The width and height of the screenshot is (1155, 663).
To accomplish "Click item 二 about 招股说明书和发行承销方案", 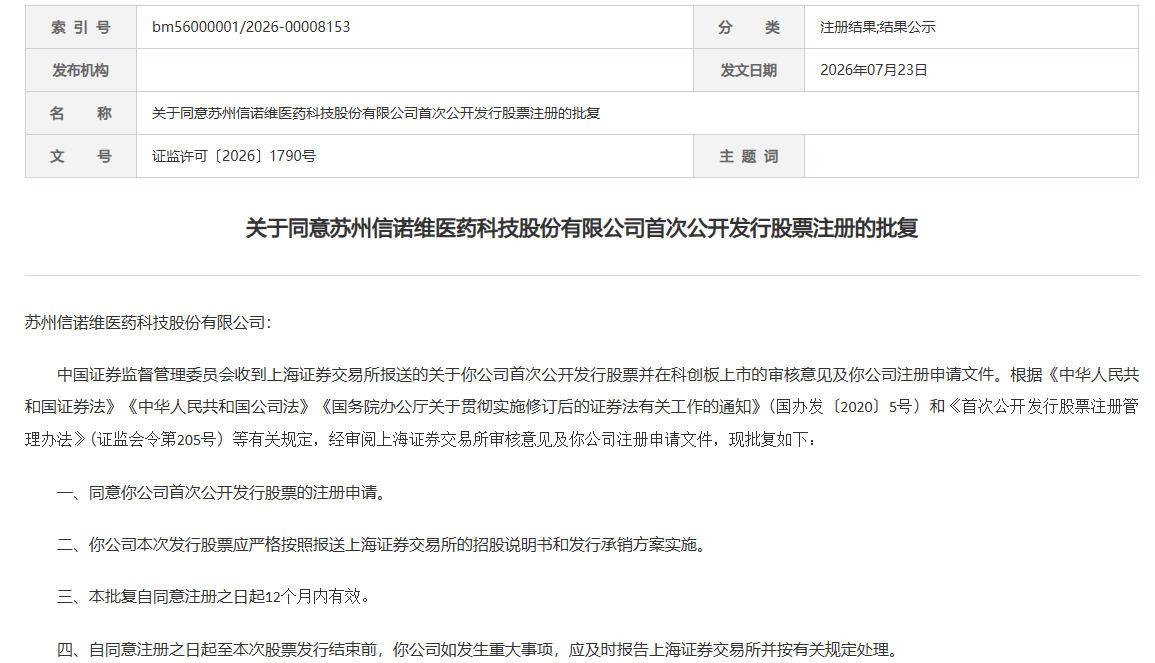I will pyautogui.click(x=381, y=544).
